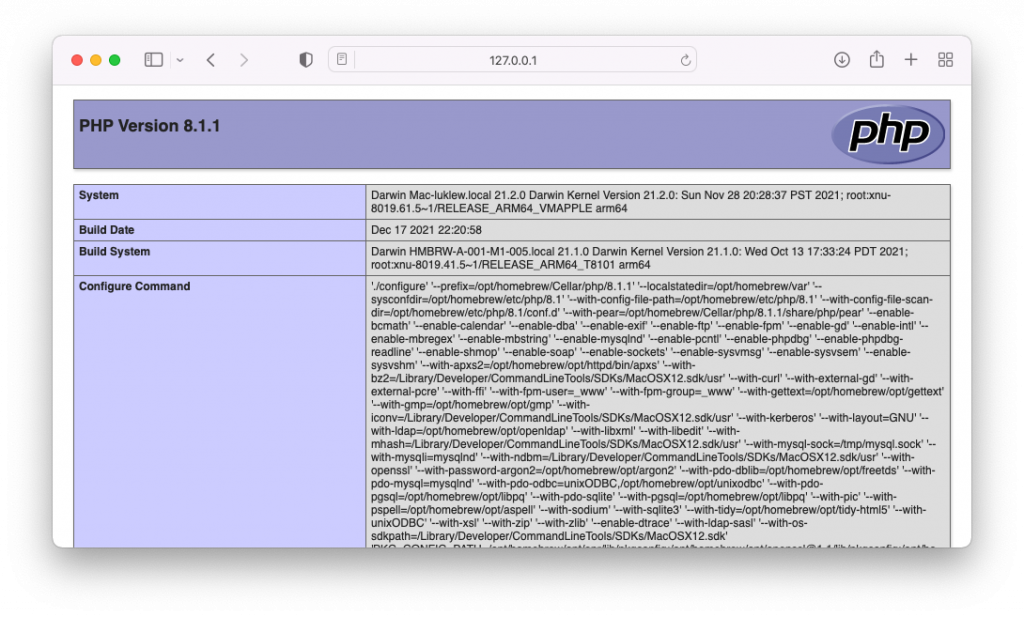Show the tab overview grid
1024x617 pixels.
click(945, 59)
